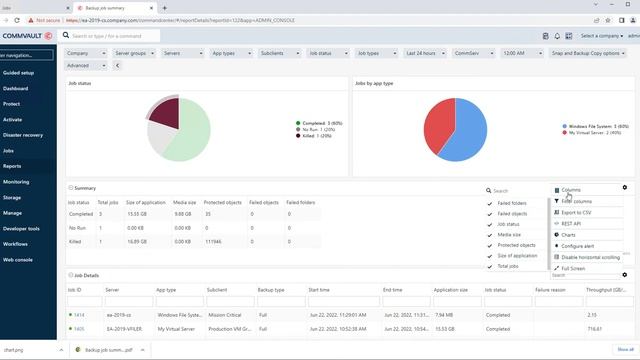Expand the Advanced filter dropdown

[x=86, y=65]
